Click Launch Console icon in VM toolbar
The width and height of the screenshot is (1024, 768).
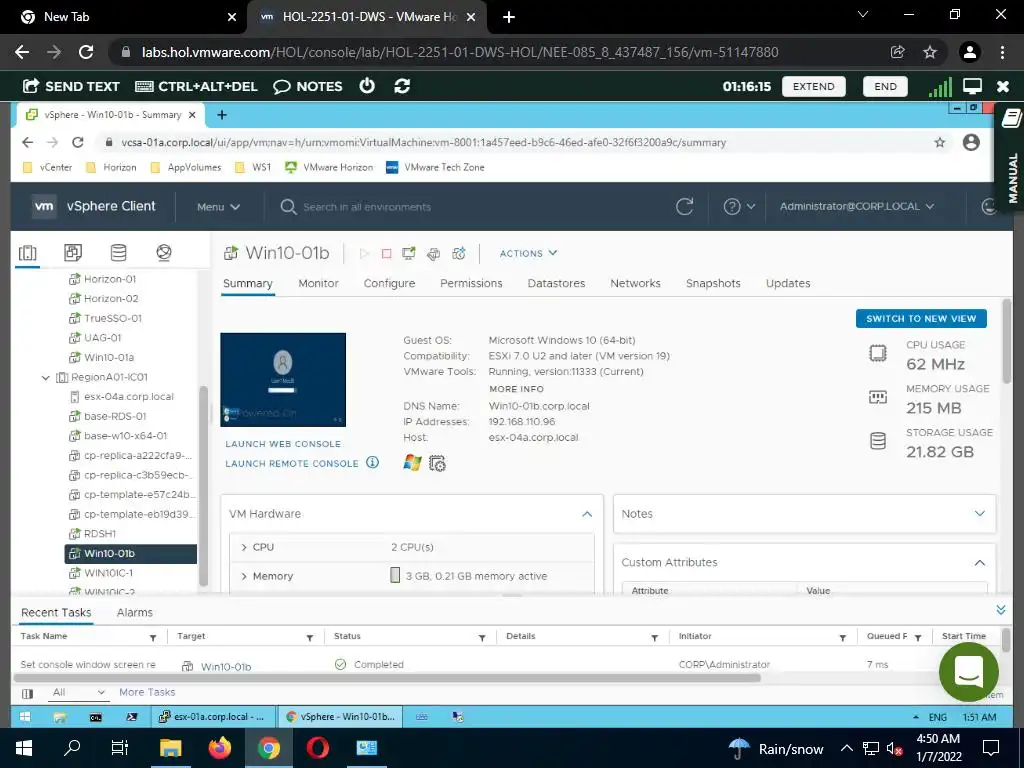click(x=409, y=253)
